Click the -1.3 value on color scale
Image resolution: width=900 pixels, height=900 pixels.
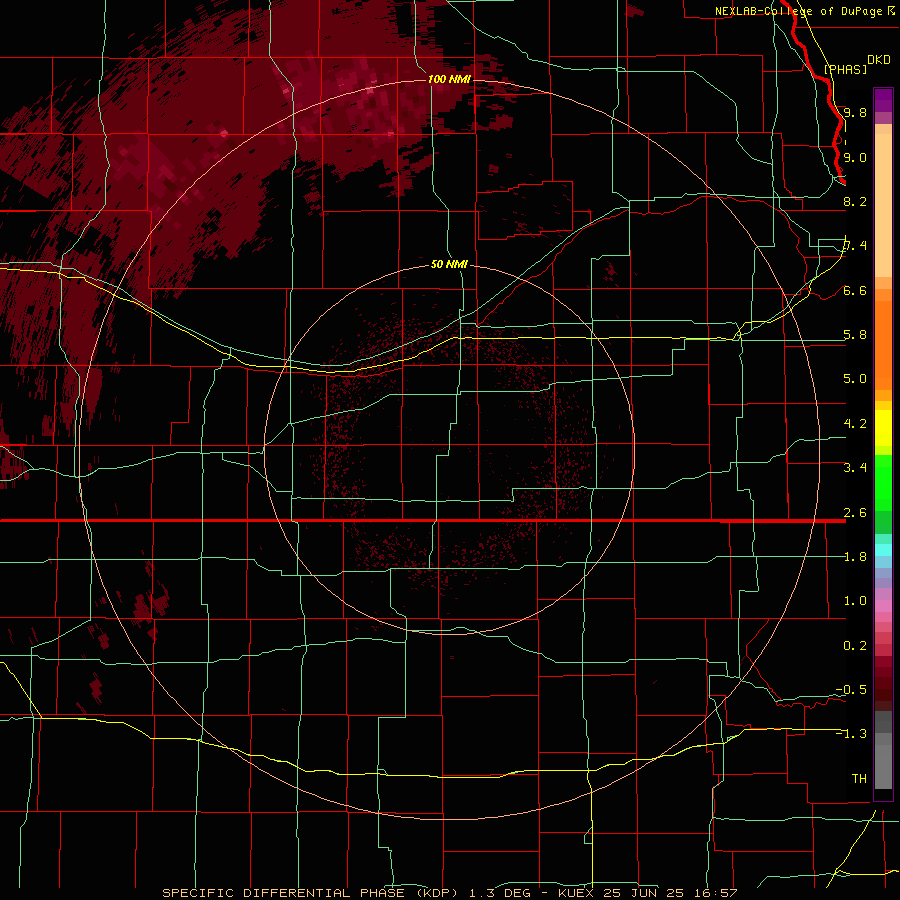tap(851, 734)
